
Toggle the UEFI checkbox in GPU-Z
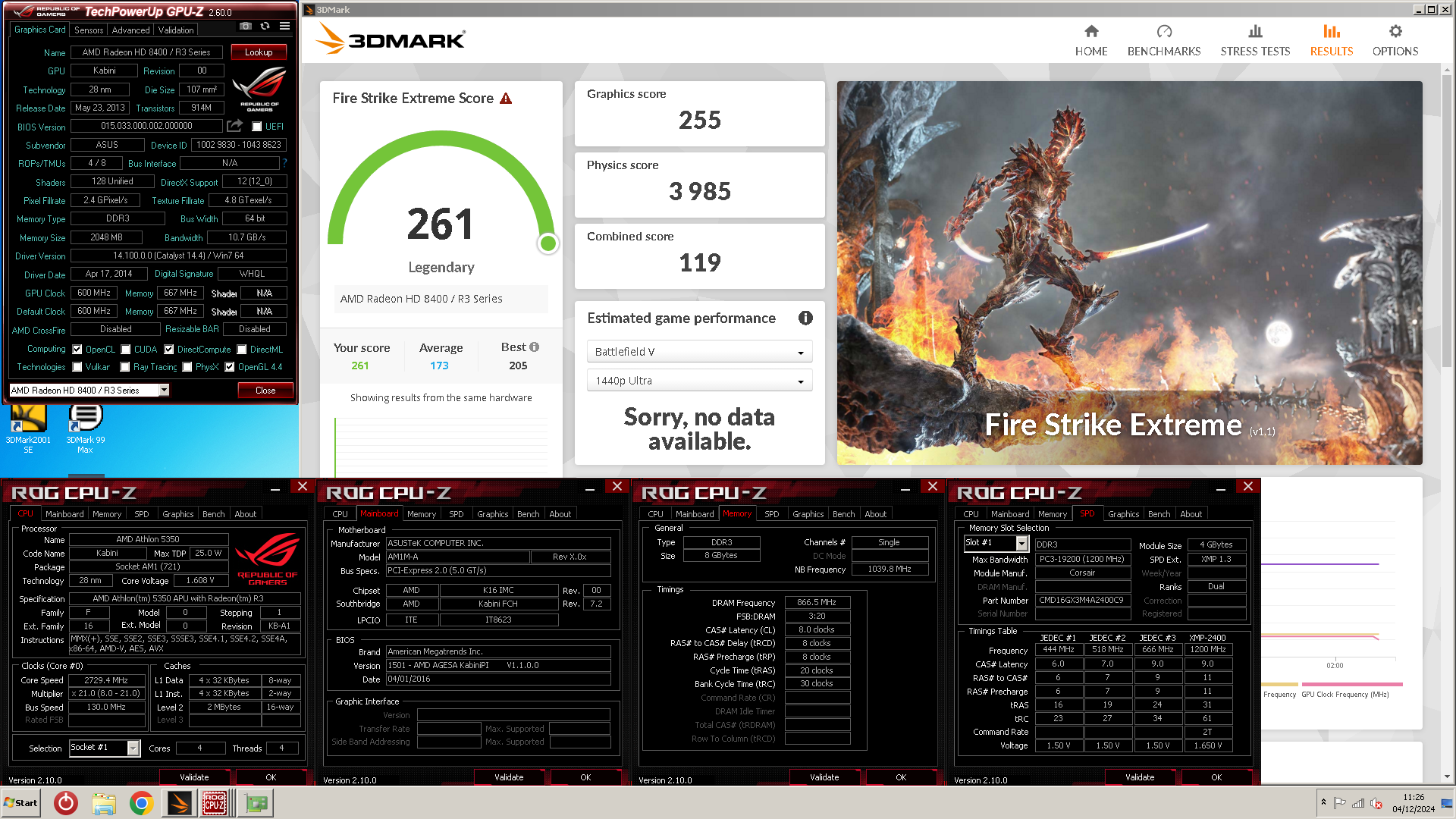257,127
